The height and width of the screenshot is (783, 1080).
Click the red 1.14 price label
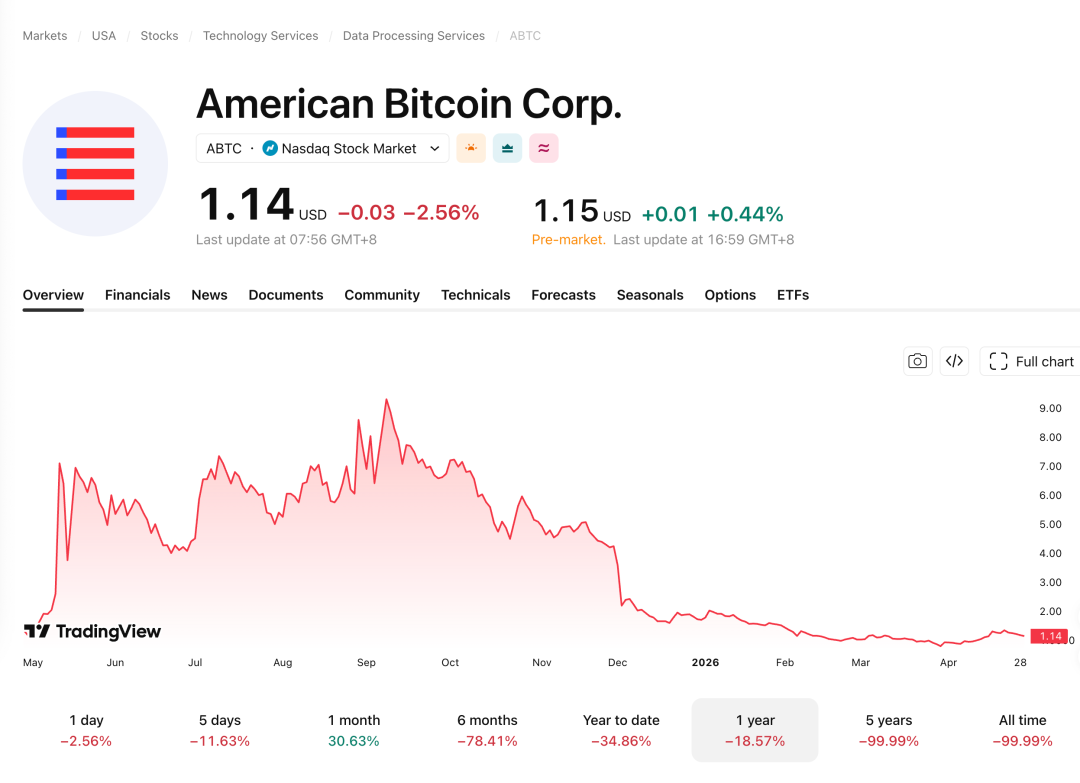(x=1049, y=636)
